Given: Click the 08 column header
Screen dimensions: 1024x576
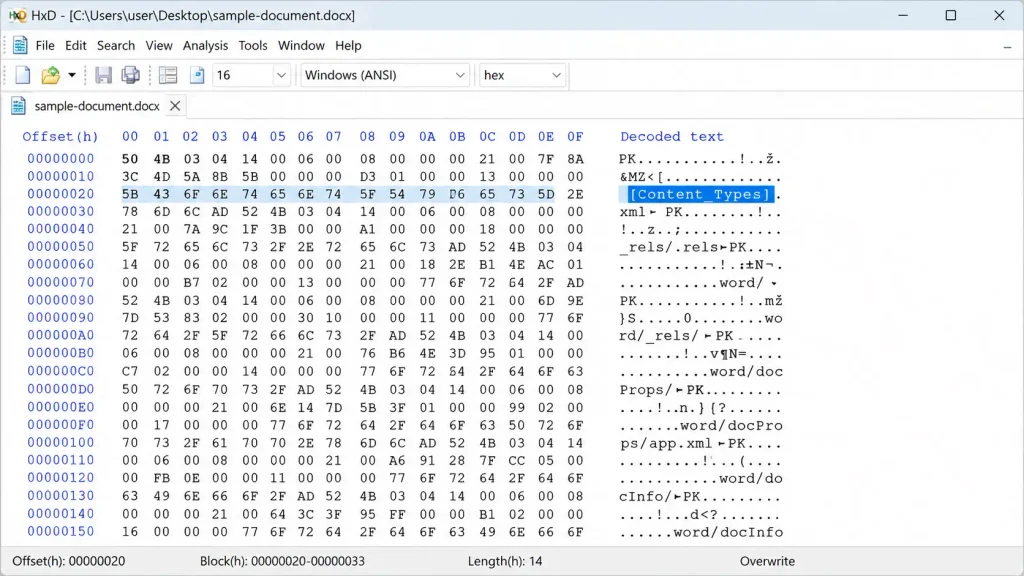Looking at the screenshot, I should point(367,136).
